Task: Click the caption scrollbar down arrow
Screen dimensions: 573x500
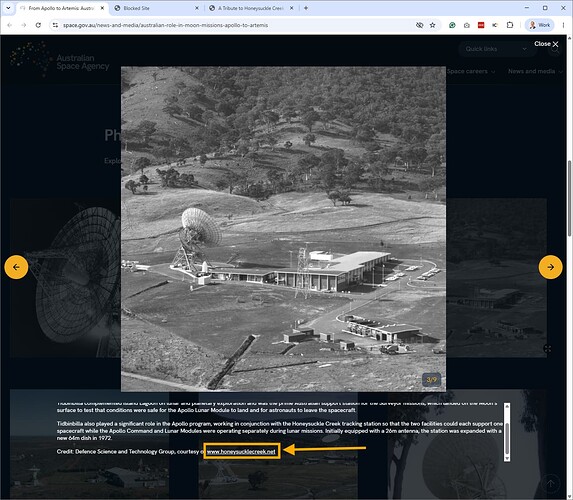Action: coord(507,458)
